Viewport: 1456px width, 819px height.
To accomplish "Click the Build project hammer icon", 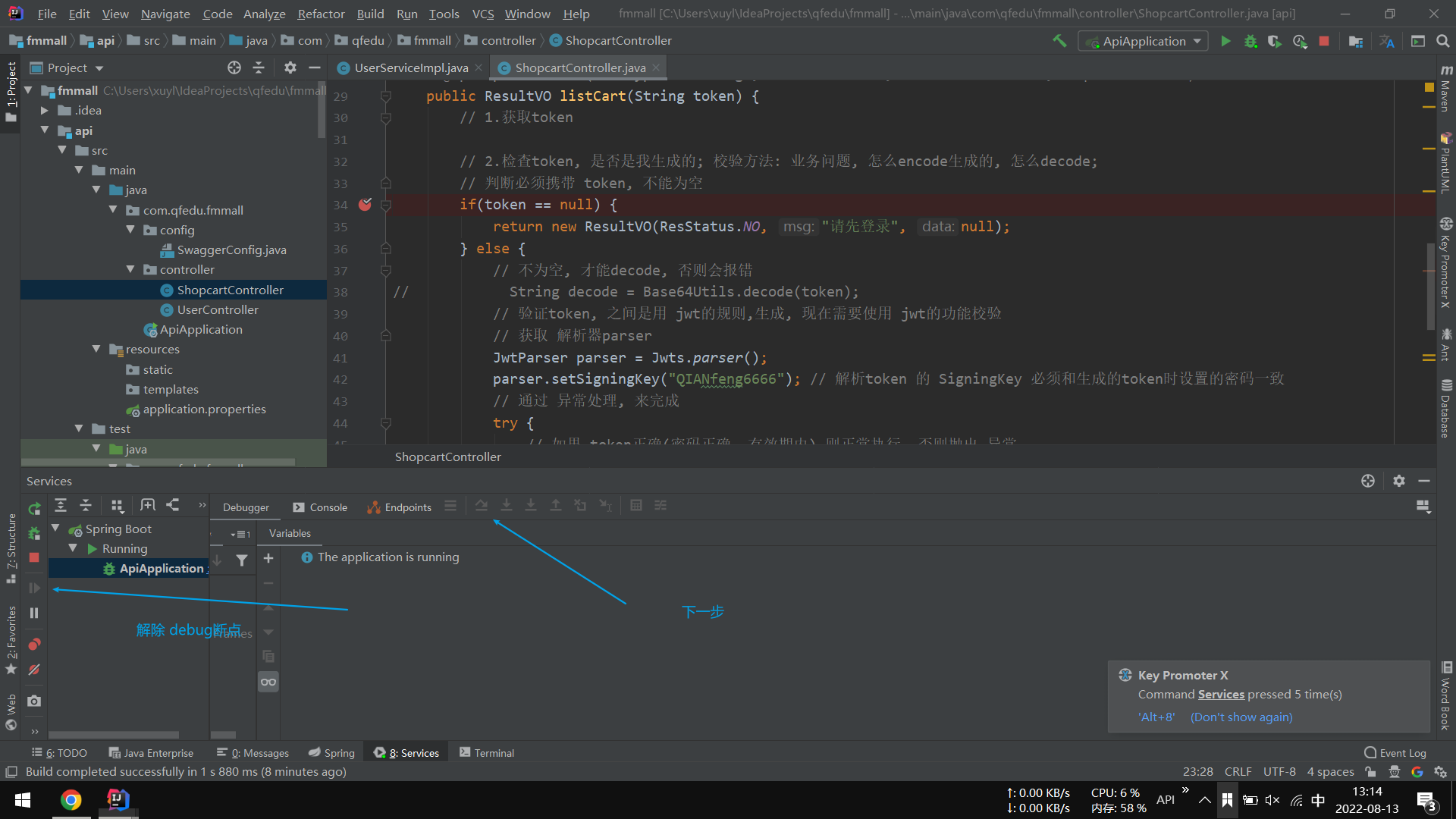I will pyautogui.click(x=1059, y=41).
